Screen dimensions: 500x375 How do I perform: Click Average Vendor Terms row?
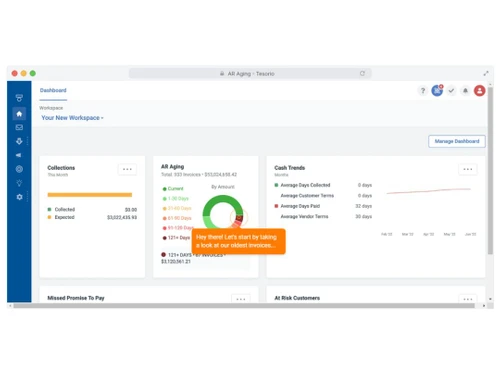click(326, 217)
